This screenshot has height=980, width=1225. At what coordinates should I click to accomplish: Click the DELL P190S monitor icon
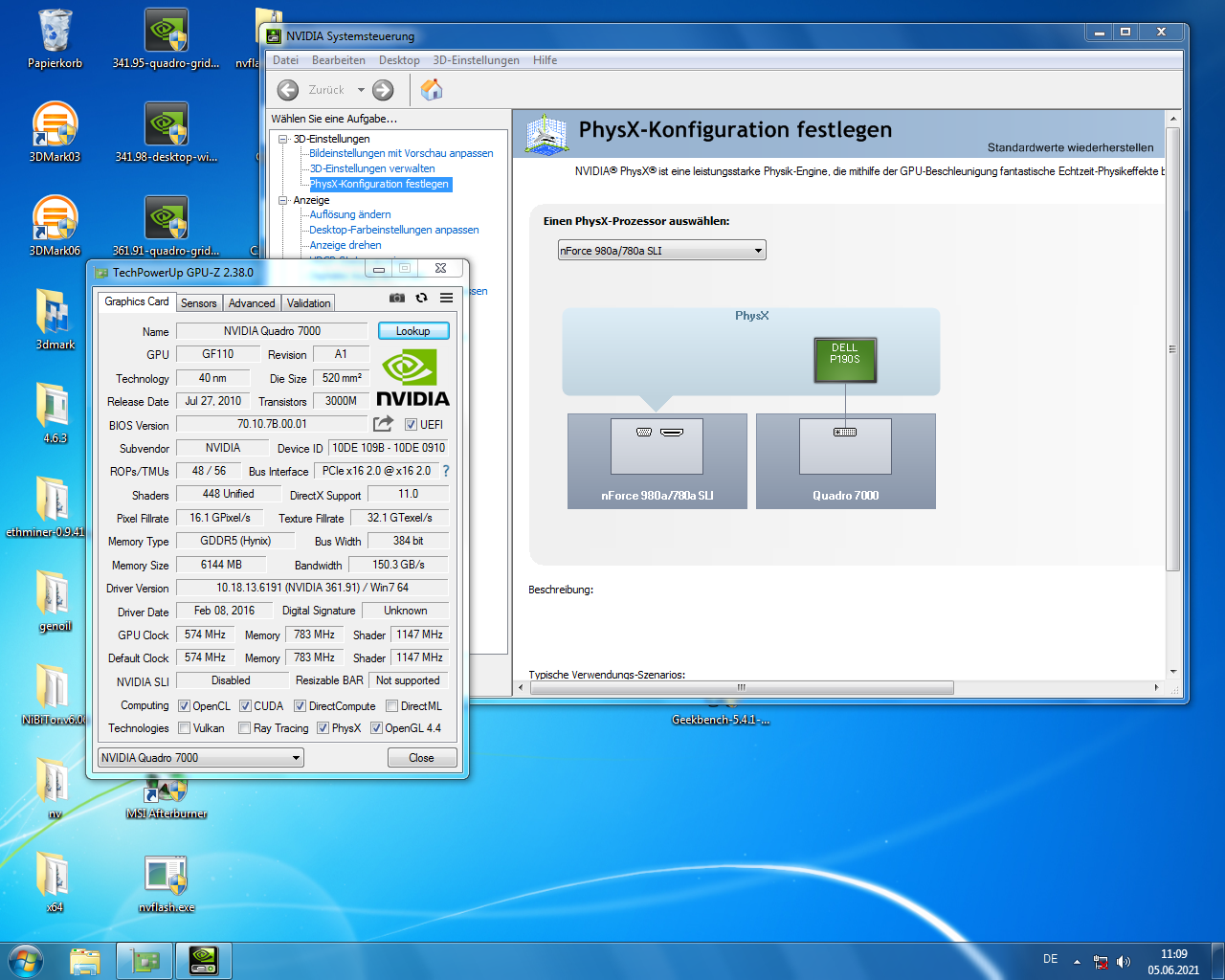845,360
